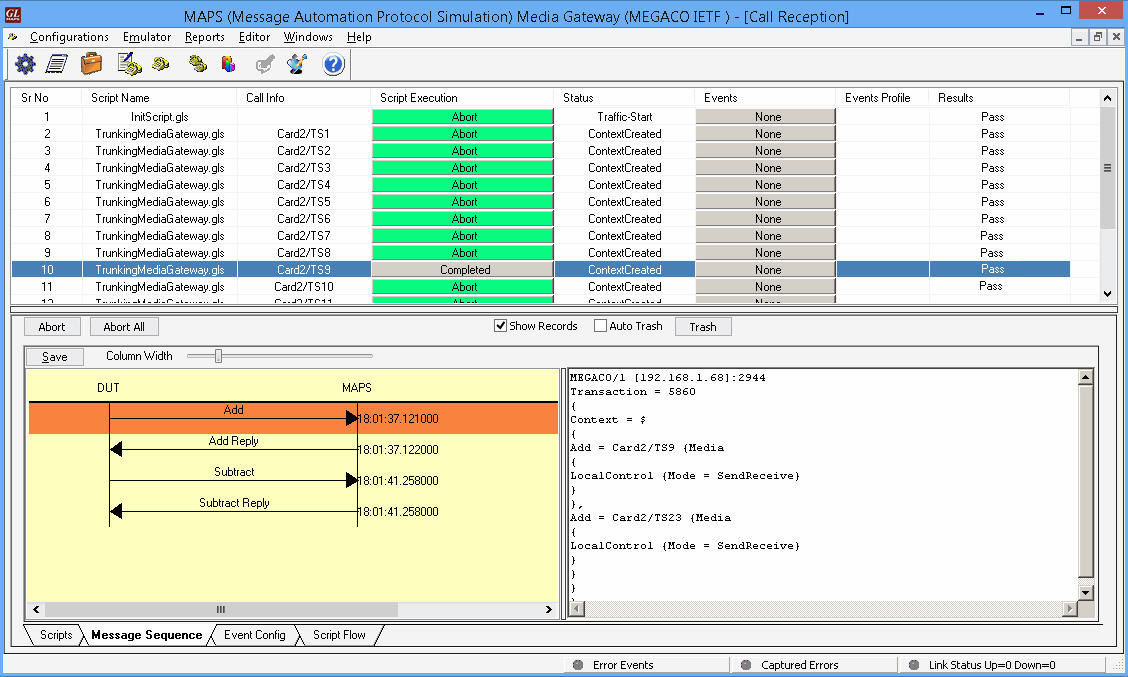The image size is (1128, 677).
Task: Open the Editor menu
Action: (x=254, y=37)
